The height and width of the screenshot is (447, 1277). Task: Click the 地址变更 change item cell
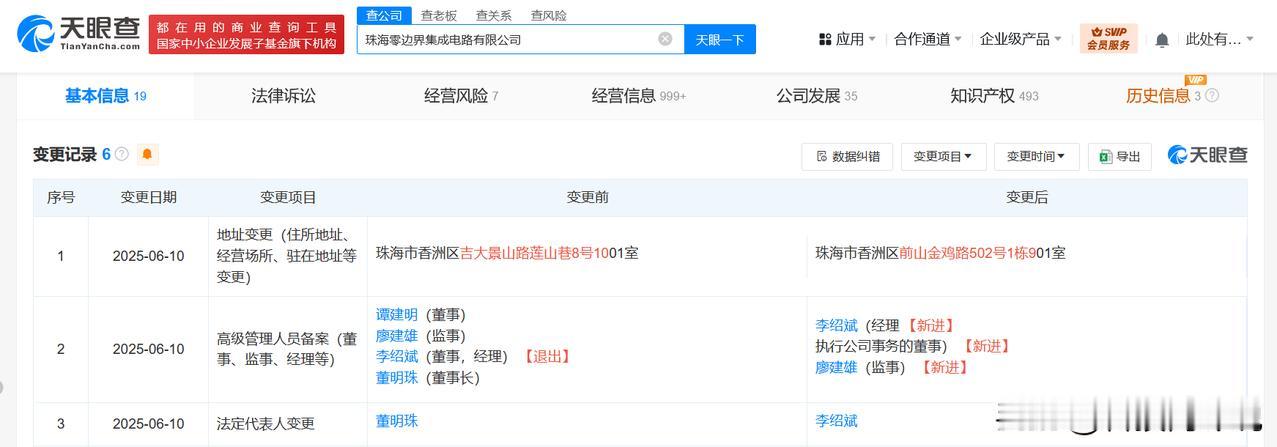[288, 256]
